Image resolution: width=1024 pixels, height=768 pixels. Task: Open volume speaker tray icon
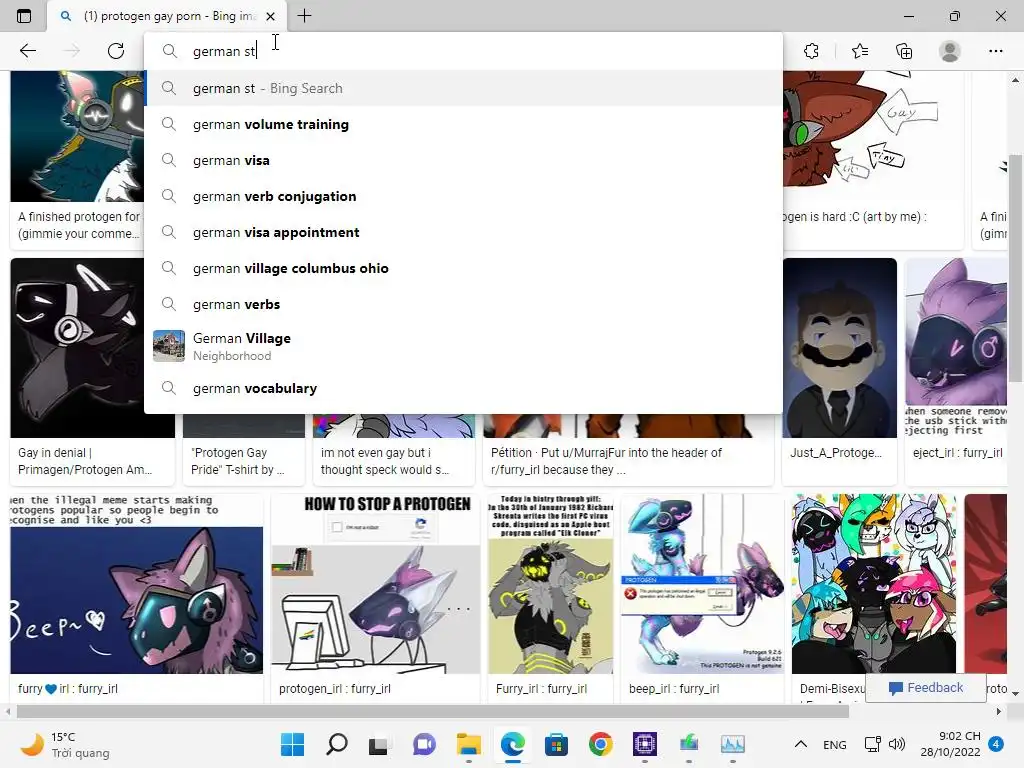(897, 744)
